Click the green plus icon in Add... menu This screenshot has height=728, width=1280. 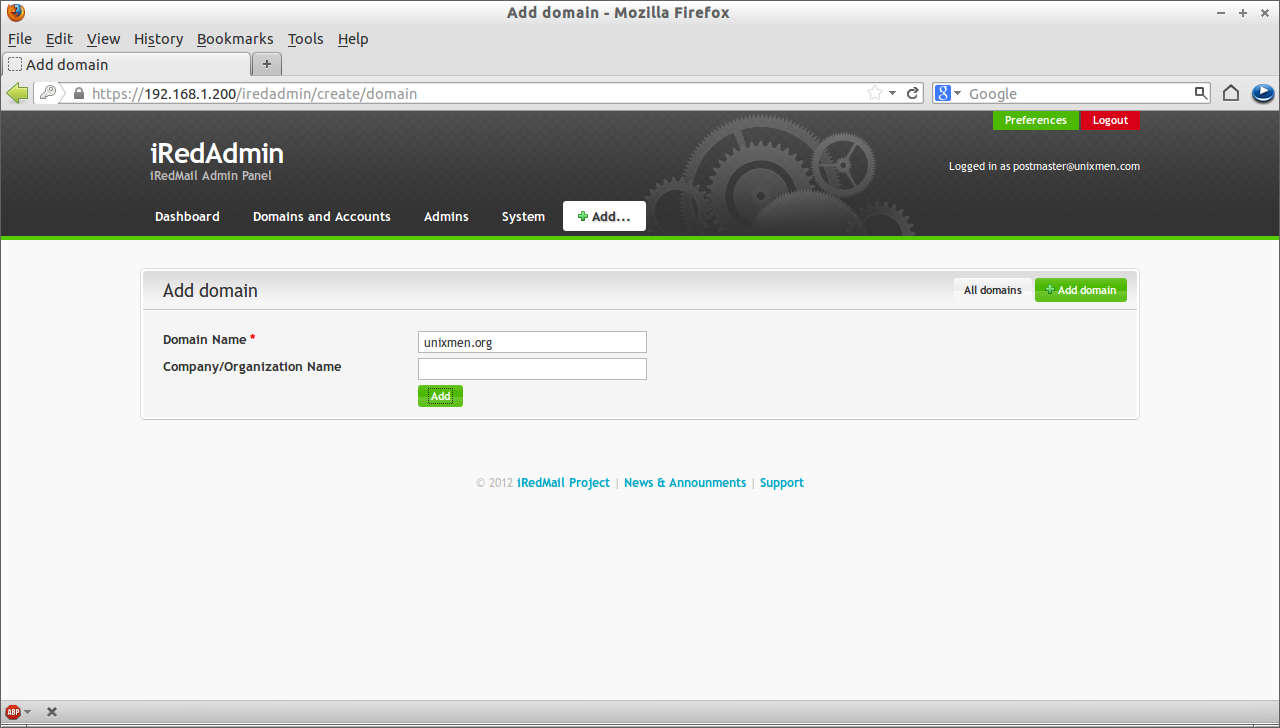coord(583,216)
